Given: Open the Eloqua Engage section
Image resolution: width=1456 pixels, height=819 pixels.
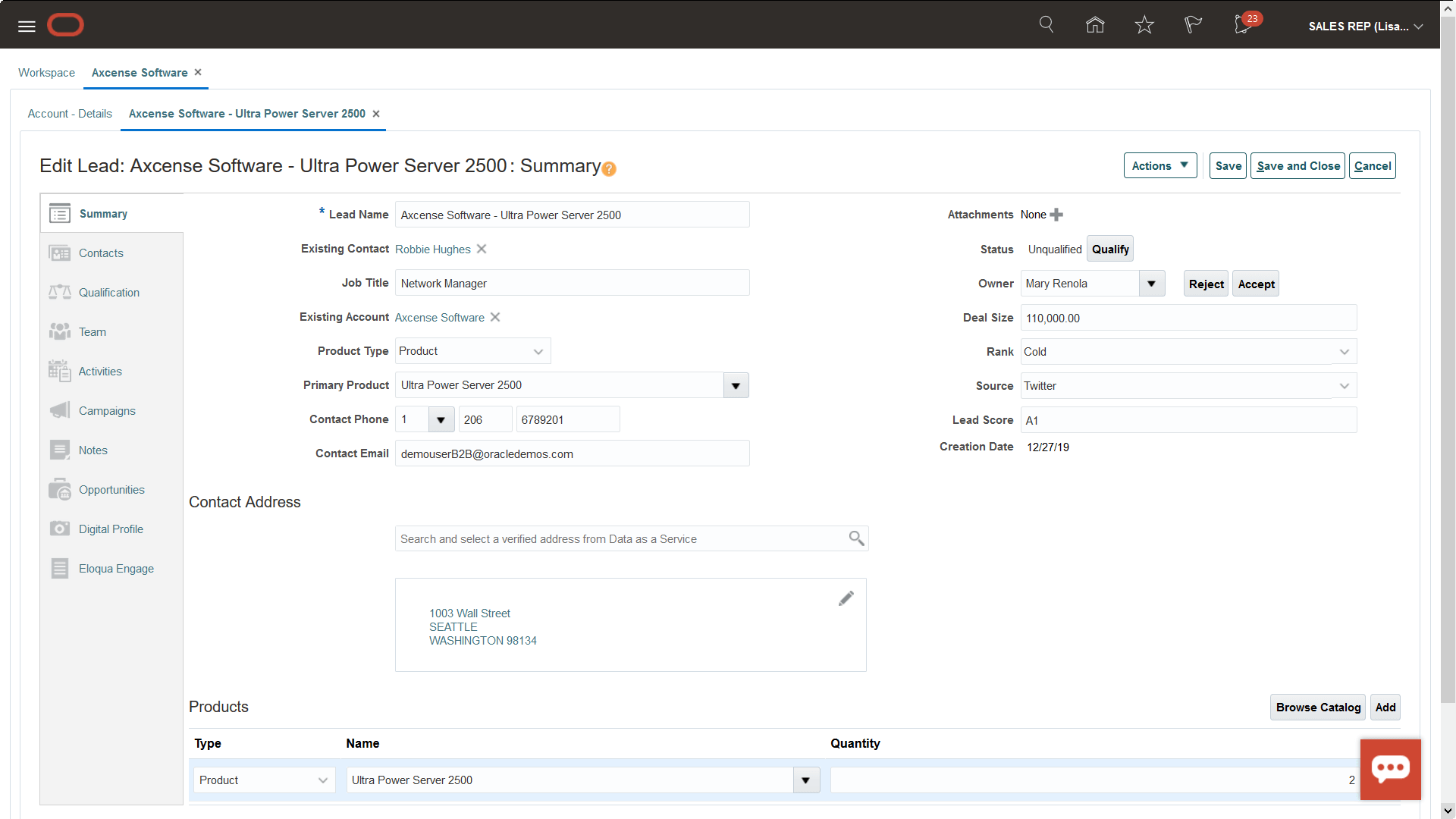Looking at the screenshot, I should pos(116,568).
